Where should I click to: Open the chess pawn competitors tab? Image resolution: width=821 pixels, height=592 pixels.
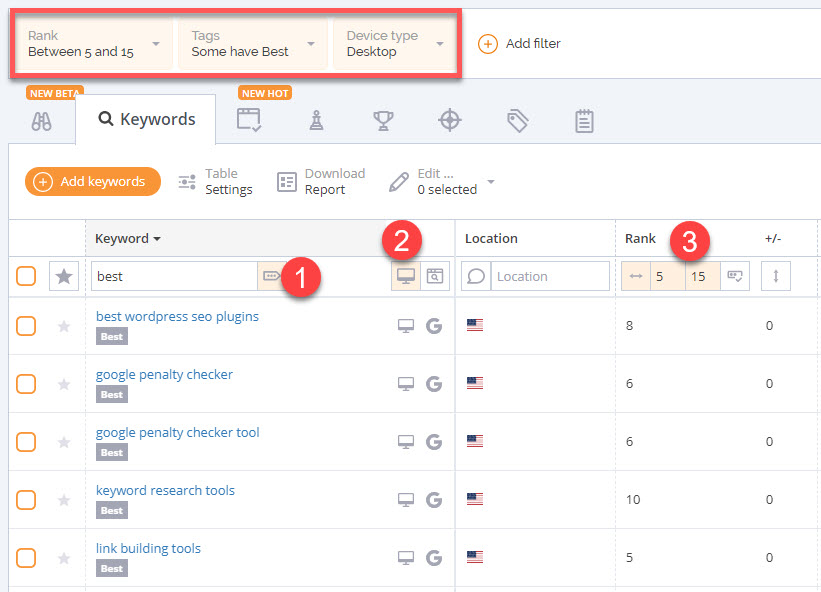click(x=316, y=121)
